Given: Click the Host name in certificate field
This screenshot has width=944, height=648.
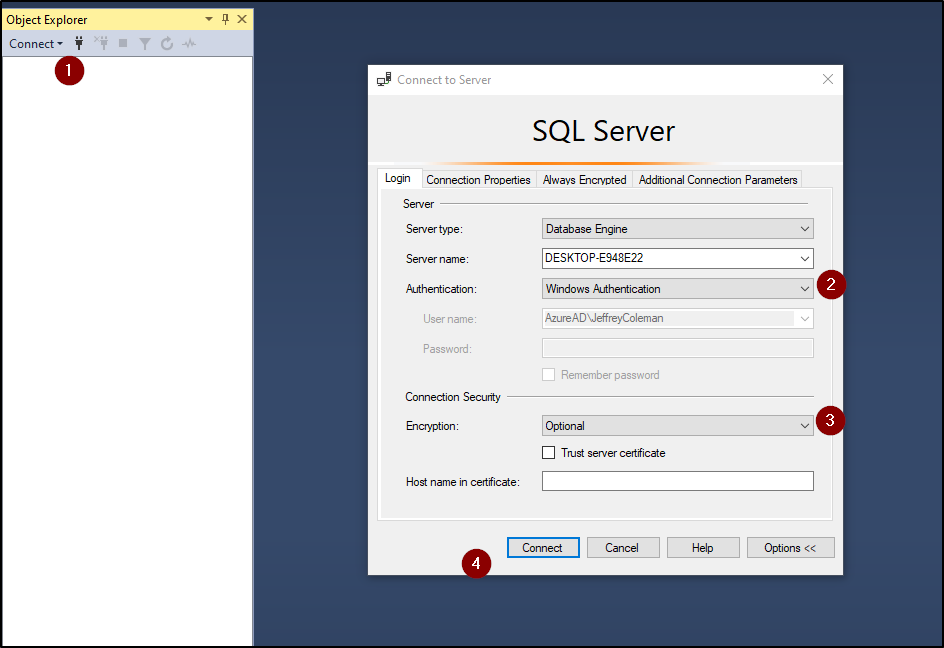Looking at the screenshot, I should (x=677, y=481).
